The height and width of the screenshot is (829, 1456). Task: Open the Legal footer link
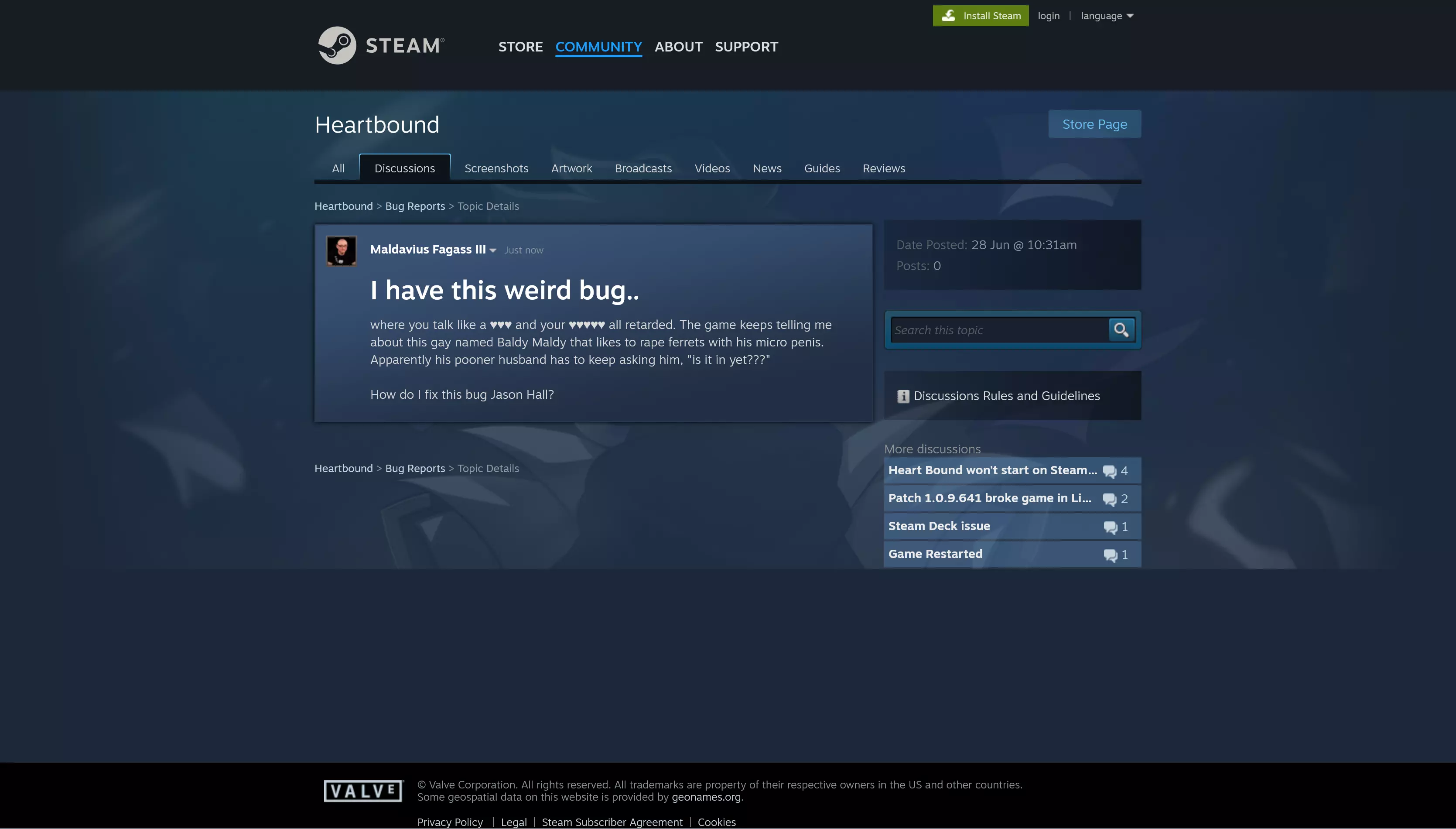[513, 822]
